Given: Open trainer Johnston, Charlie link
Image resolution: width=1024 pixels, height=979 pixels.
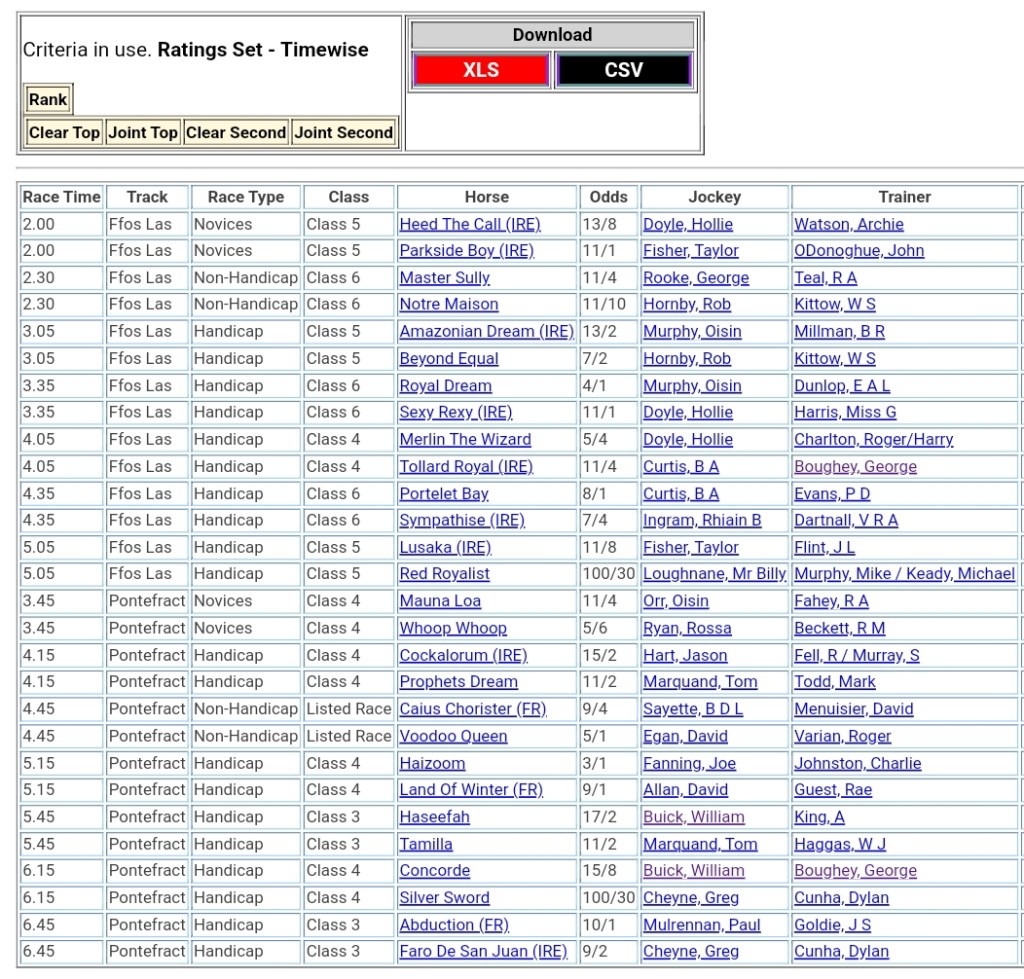Looking at the screenshot, I should click(x=857, y=763).
